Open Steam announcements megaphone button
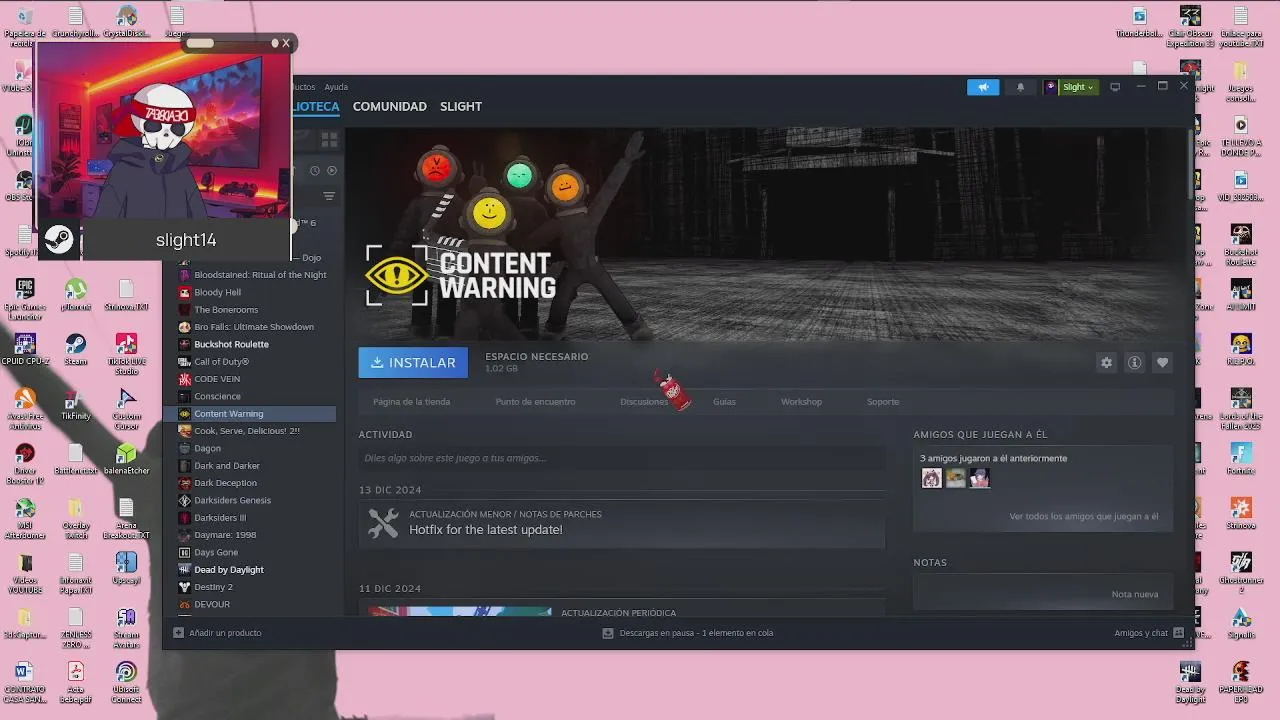Image resolution: width=1280 pixels, height=720 pixels. [x=983, y=87]
